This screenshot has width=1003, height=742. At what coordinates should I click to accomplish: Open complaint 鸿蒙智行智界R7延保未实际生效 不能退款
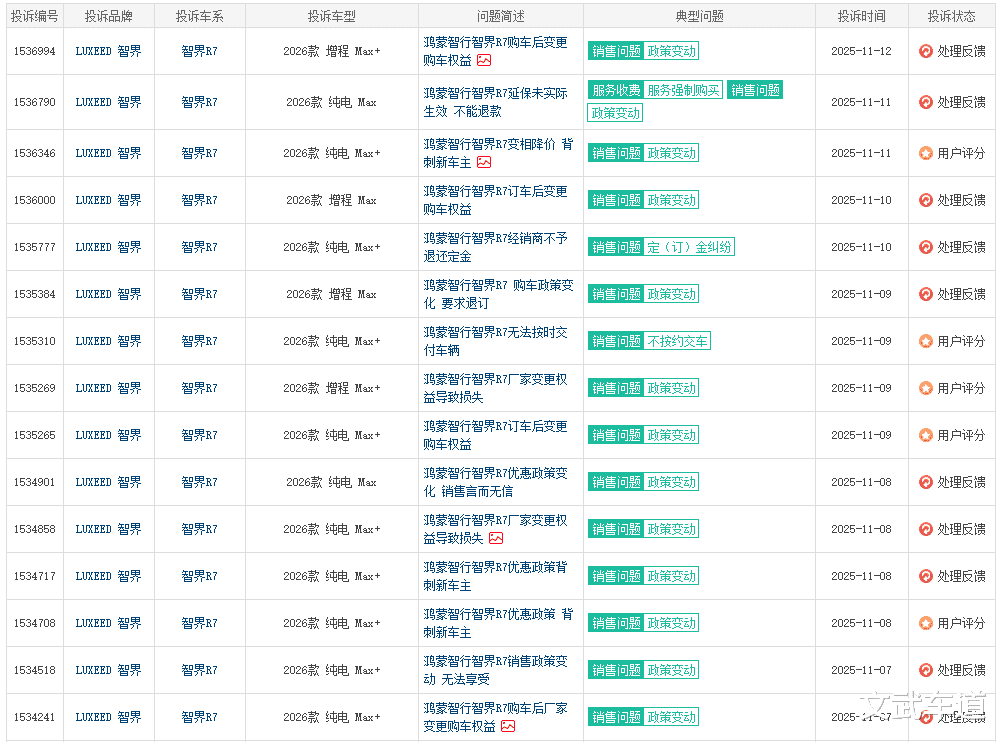tap(495, 102)
